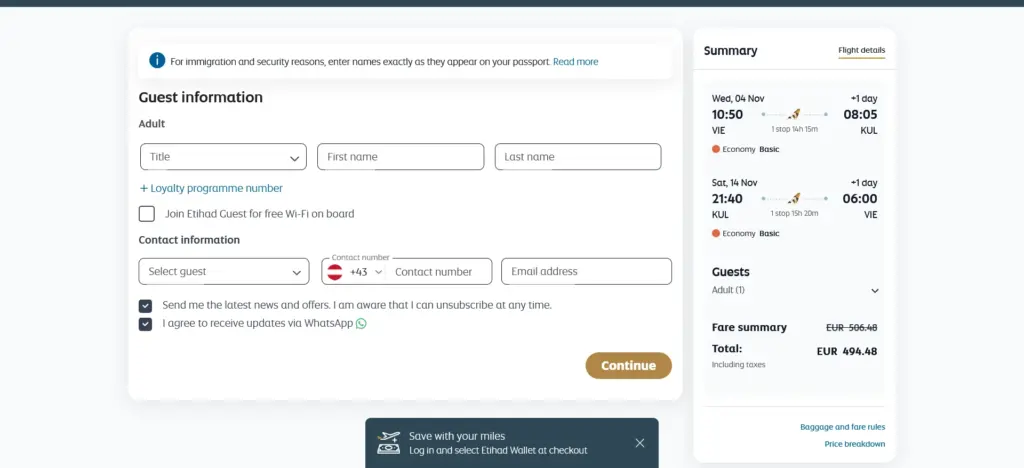Click the Fare summary label

point(749,328)
